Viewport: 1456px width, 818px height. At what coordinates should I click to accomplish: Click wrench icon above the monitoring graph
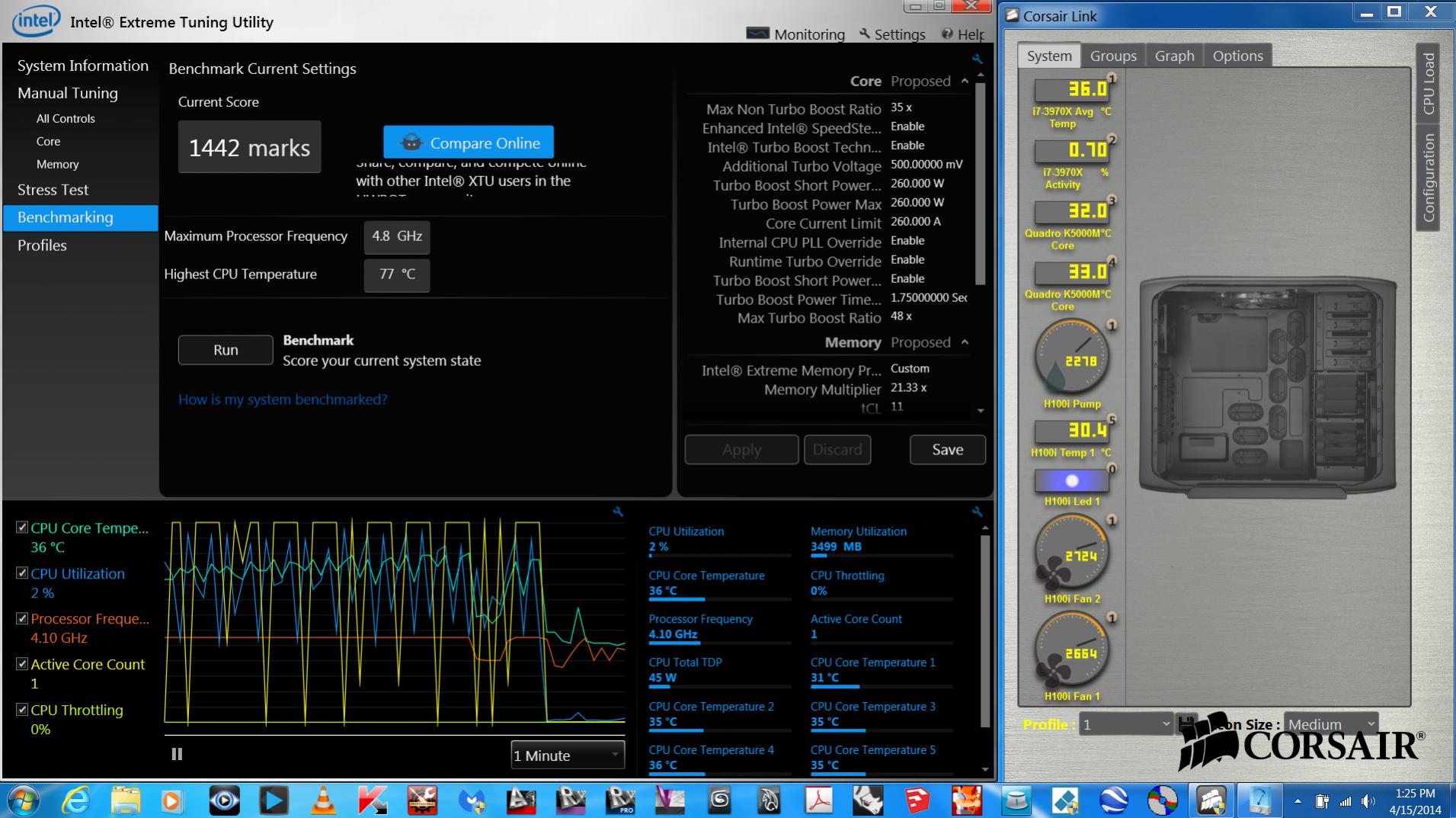(618, 512)
